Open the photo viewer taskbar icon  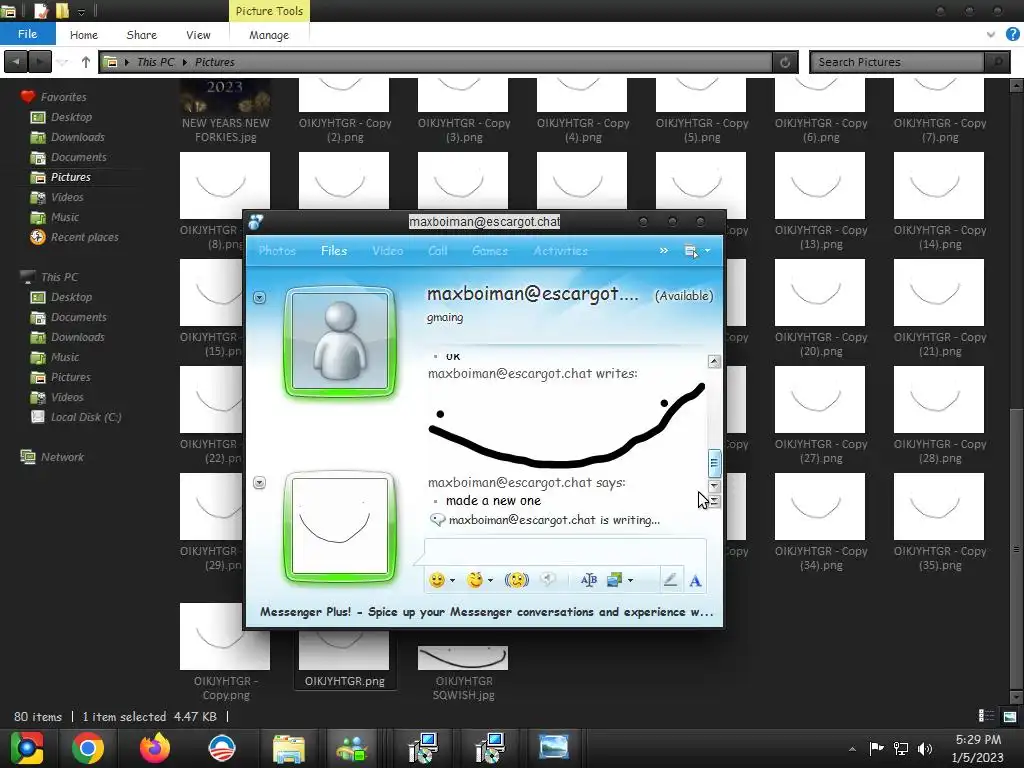(x=553, y=748)
